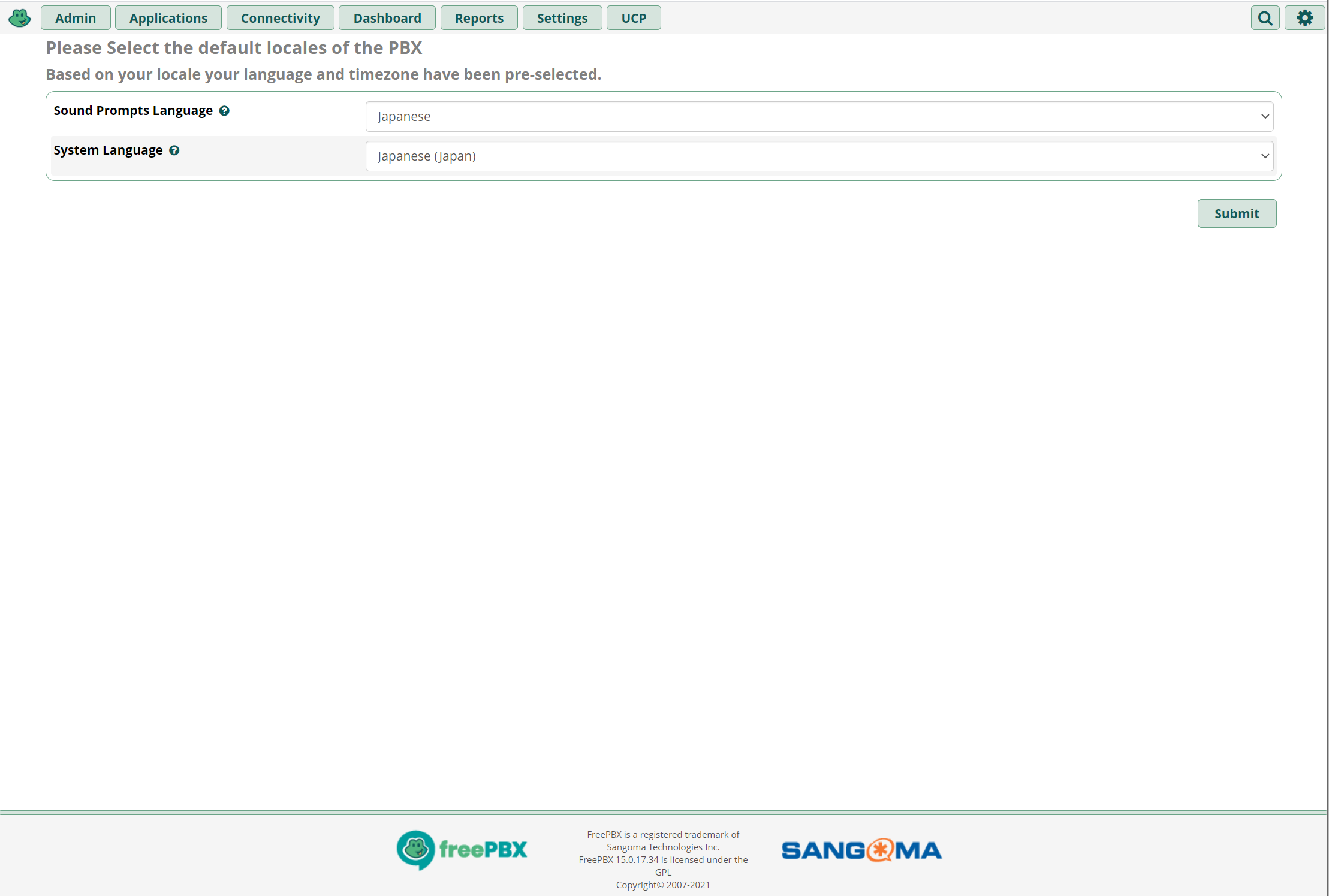Expand Sound Prompts Language dropdown
This screenshot has width=1329, height=896.
coord(819,117)
